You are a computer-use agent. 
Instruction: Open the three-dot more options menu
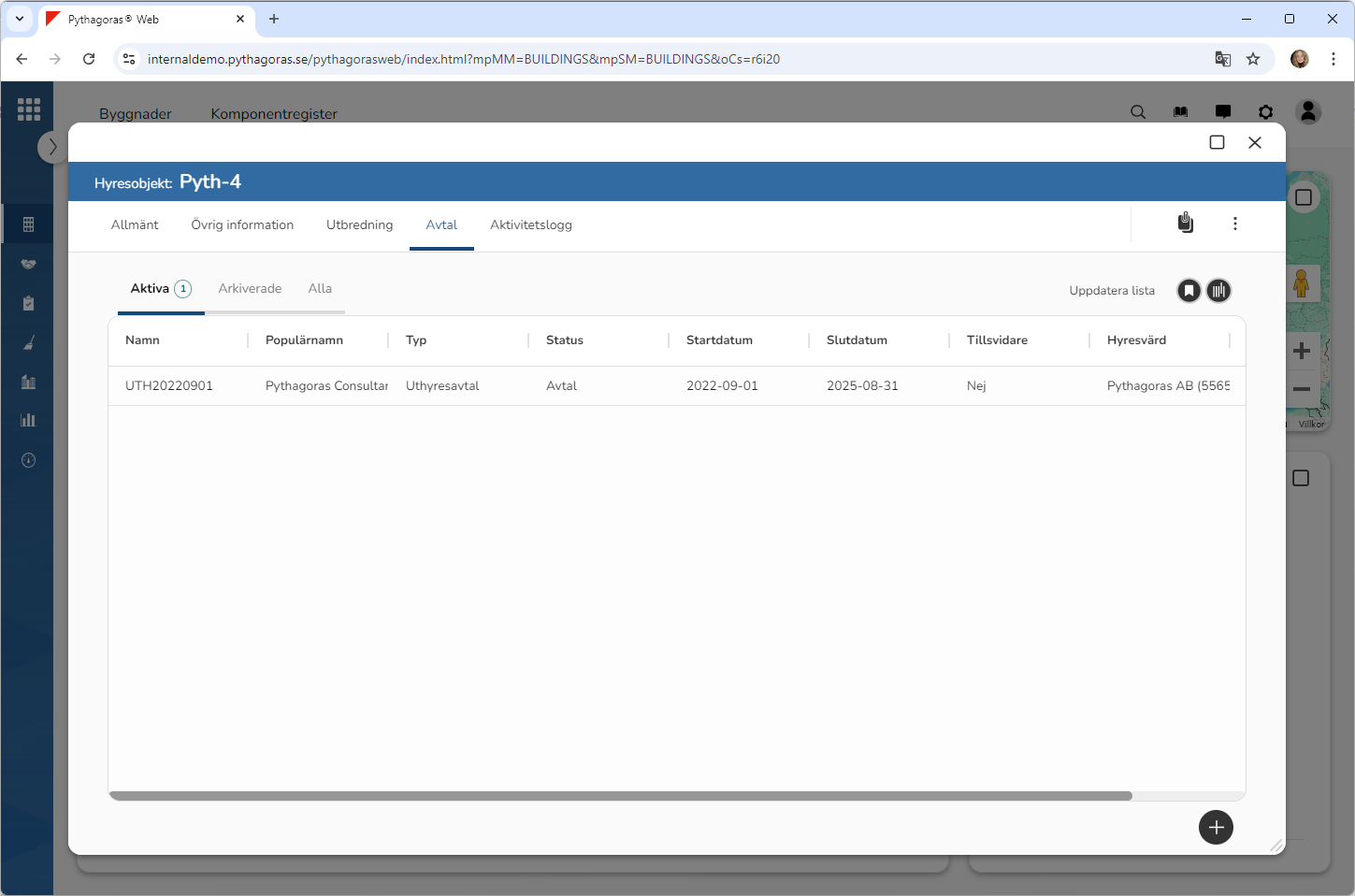[1234, 224]
